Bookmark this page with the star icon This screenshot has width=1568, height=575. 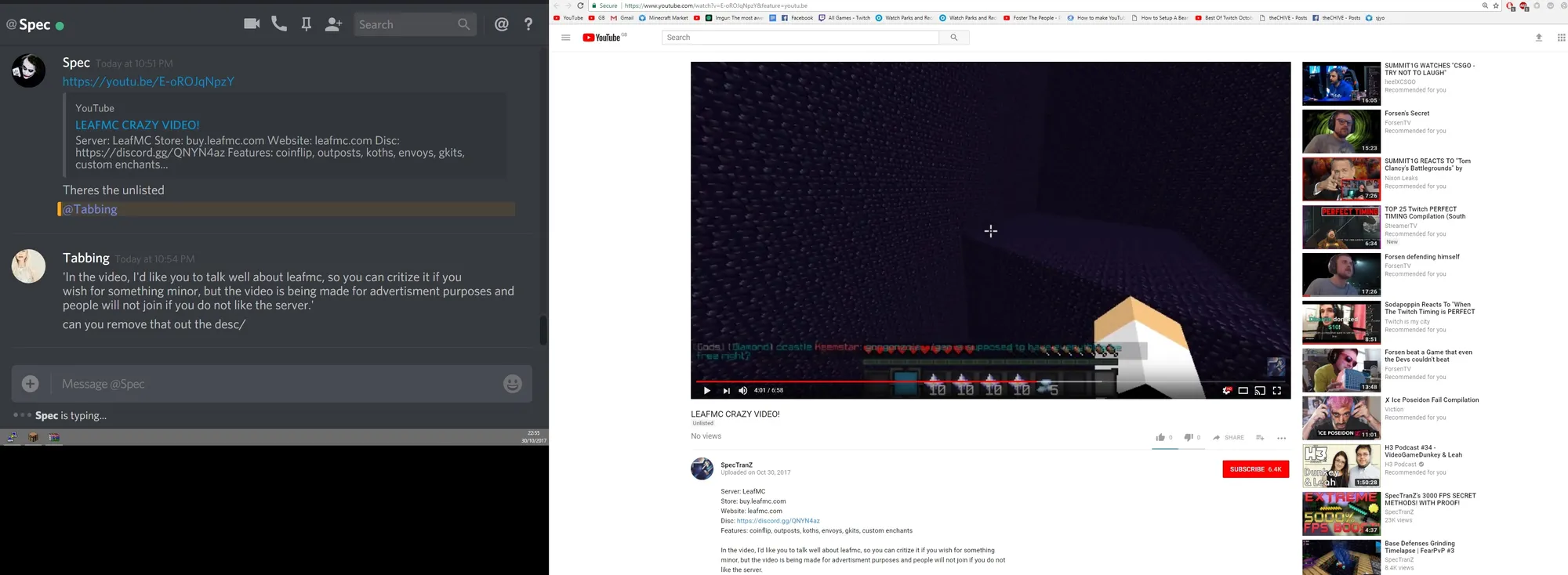[x=1496, y=5]
